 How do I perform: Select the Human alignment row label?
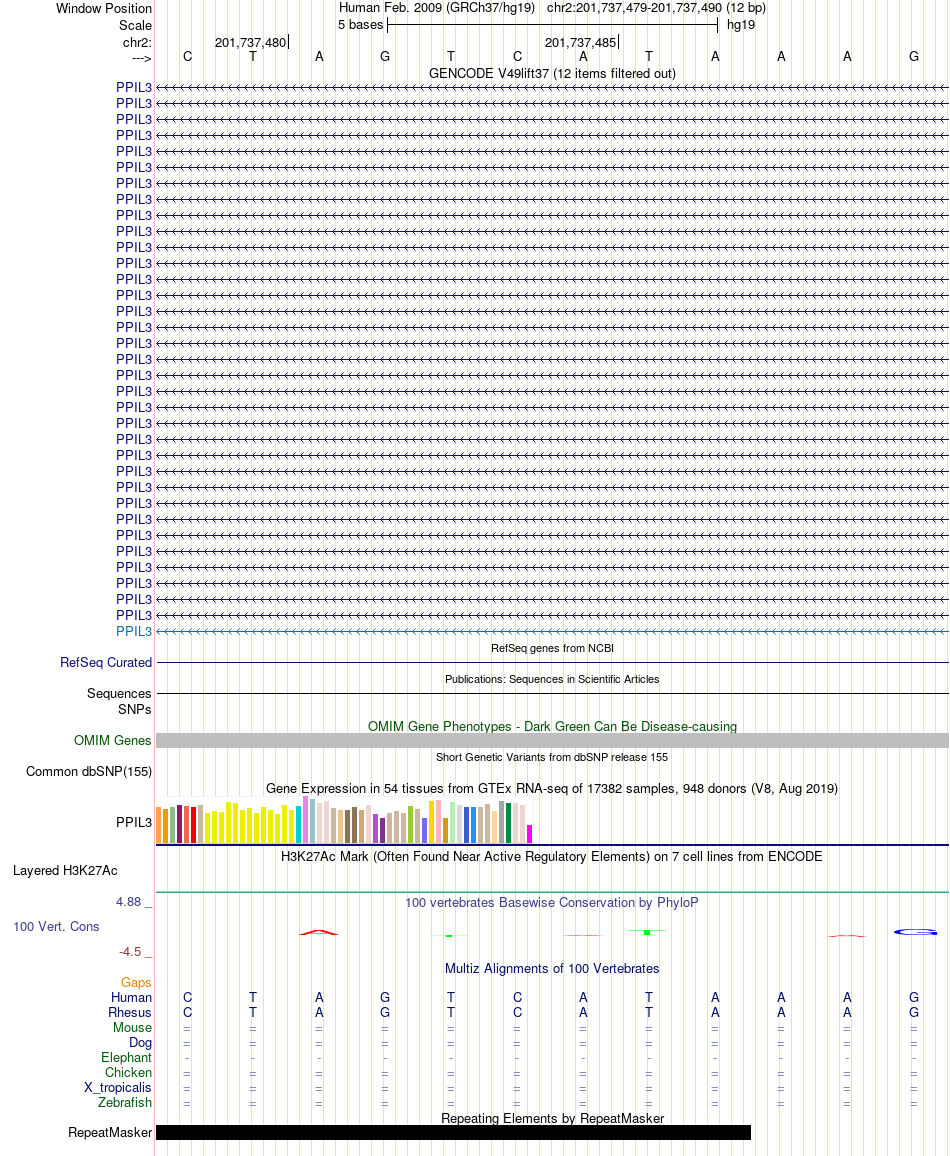coord(131,997)
